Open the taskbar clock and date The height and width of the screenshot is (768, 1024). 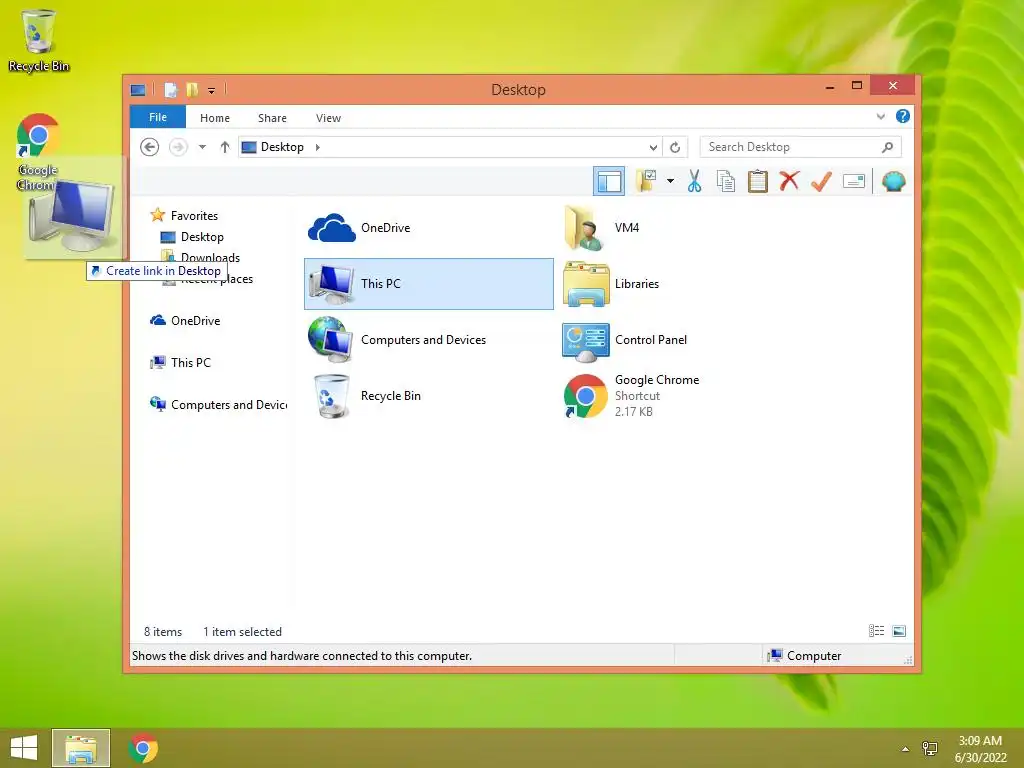point(980,749)
